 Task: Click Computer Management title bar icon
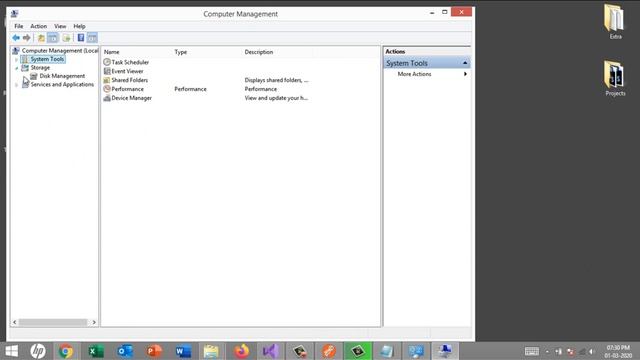tap(15, 13)
